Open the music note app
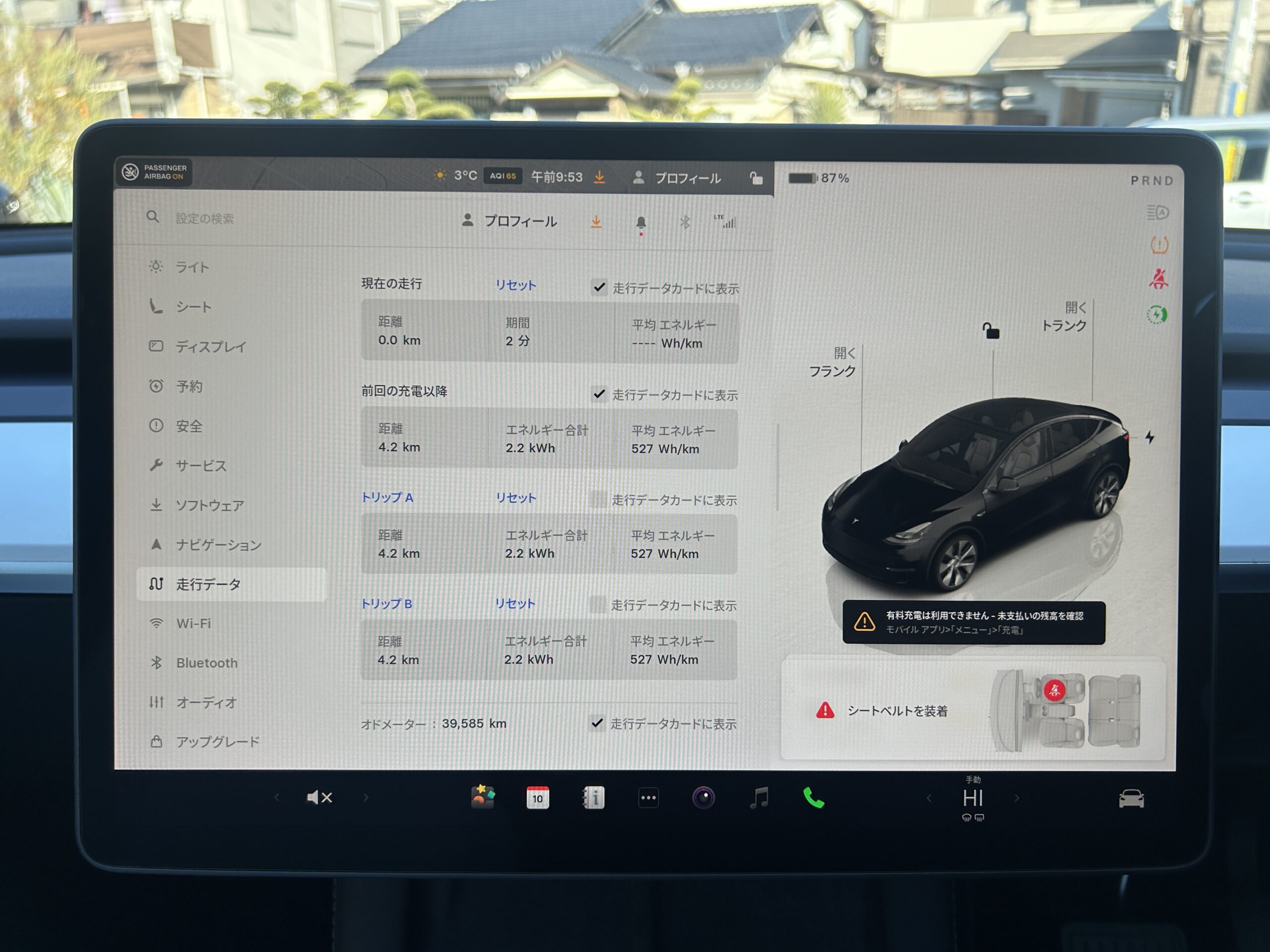 point(759,798)
